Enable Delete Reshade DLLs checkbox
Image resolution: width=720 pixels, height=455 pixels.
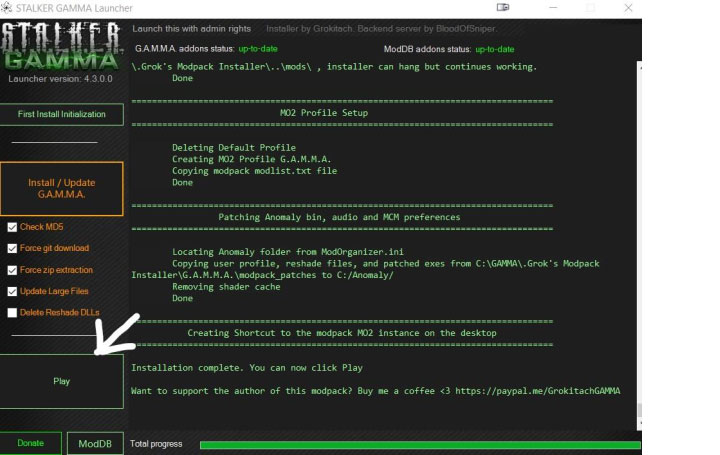[12, 312]
